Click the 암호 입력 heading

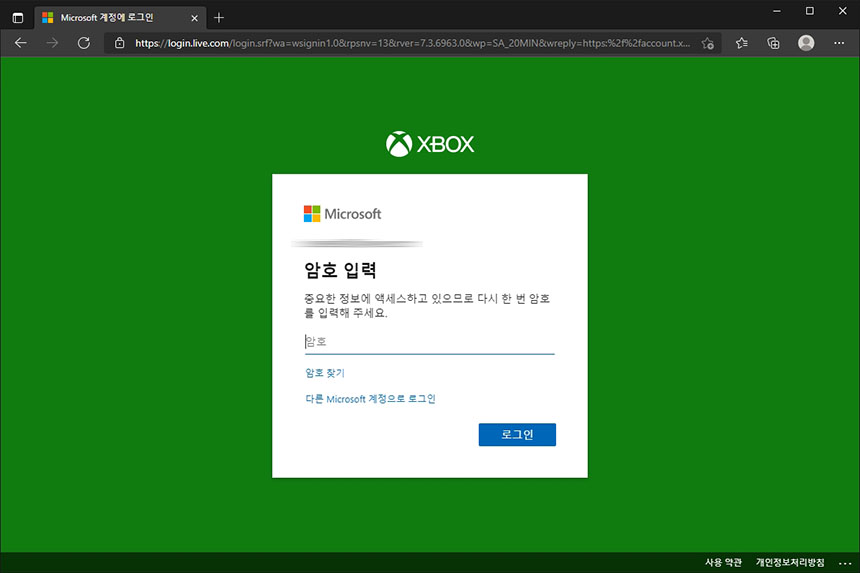pyautogui.click(x=340, y=270)
